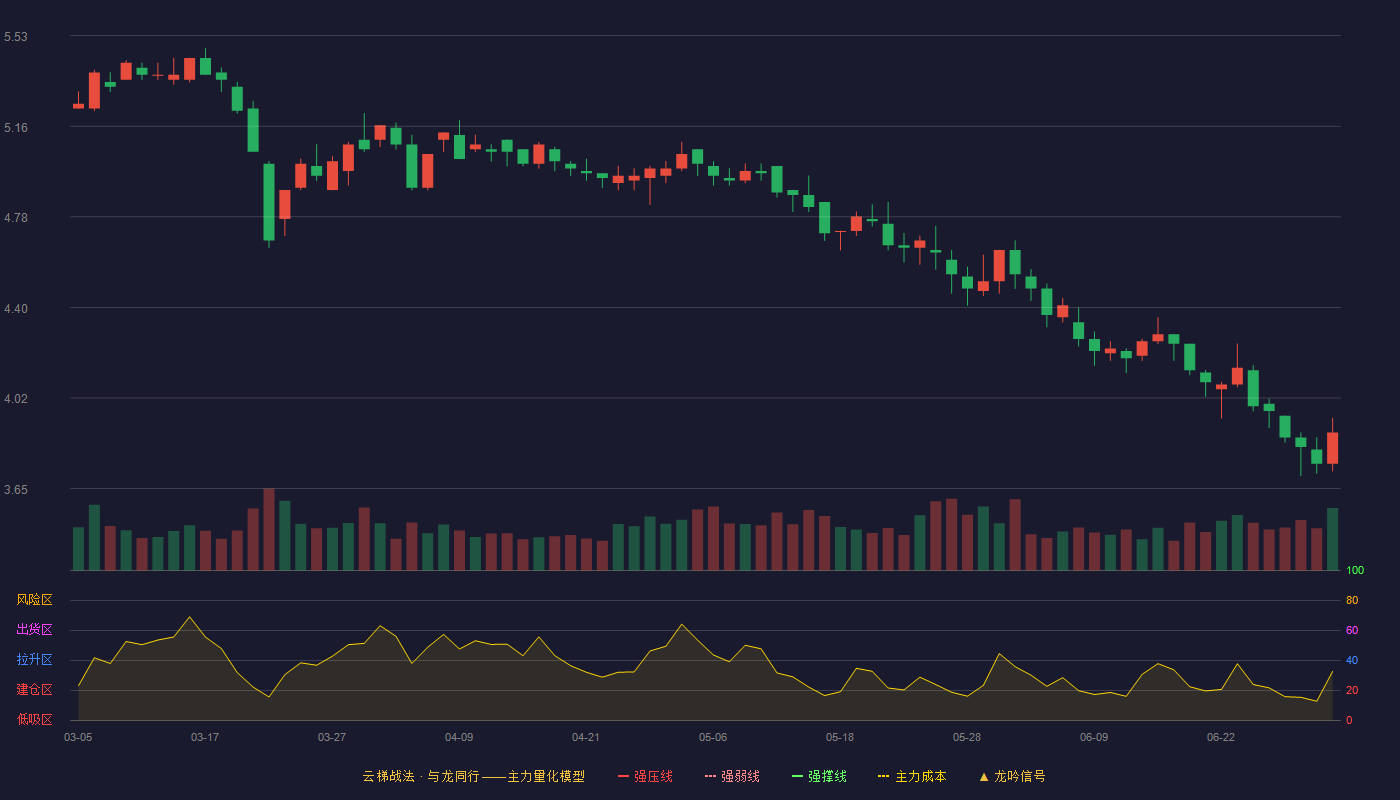Image resolution: width=1400 pixels, height=800 pixels.
Task: Click the green 100 indicator axis value
Action: 1355,571
